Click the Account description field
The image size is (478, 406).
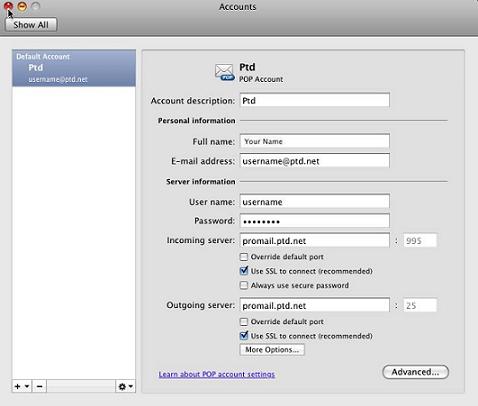[x=315, y=100]
